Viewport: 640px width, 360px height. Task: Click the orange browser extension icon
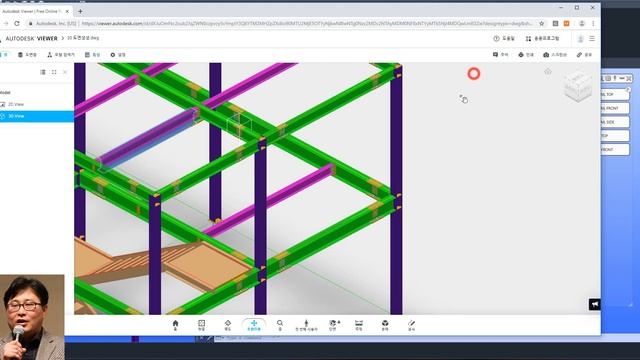tap(567, 24)
